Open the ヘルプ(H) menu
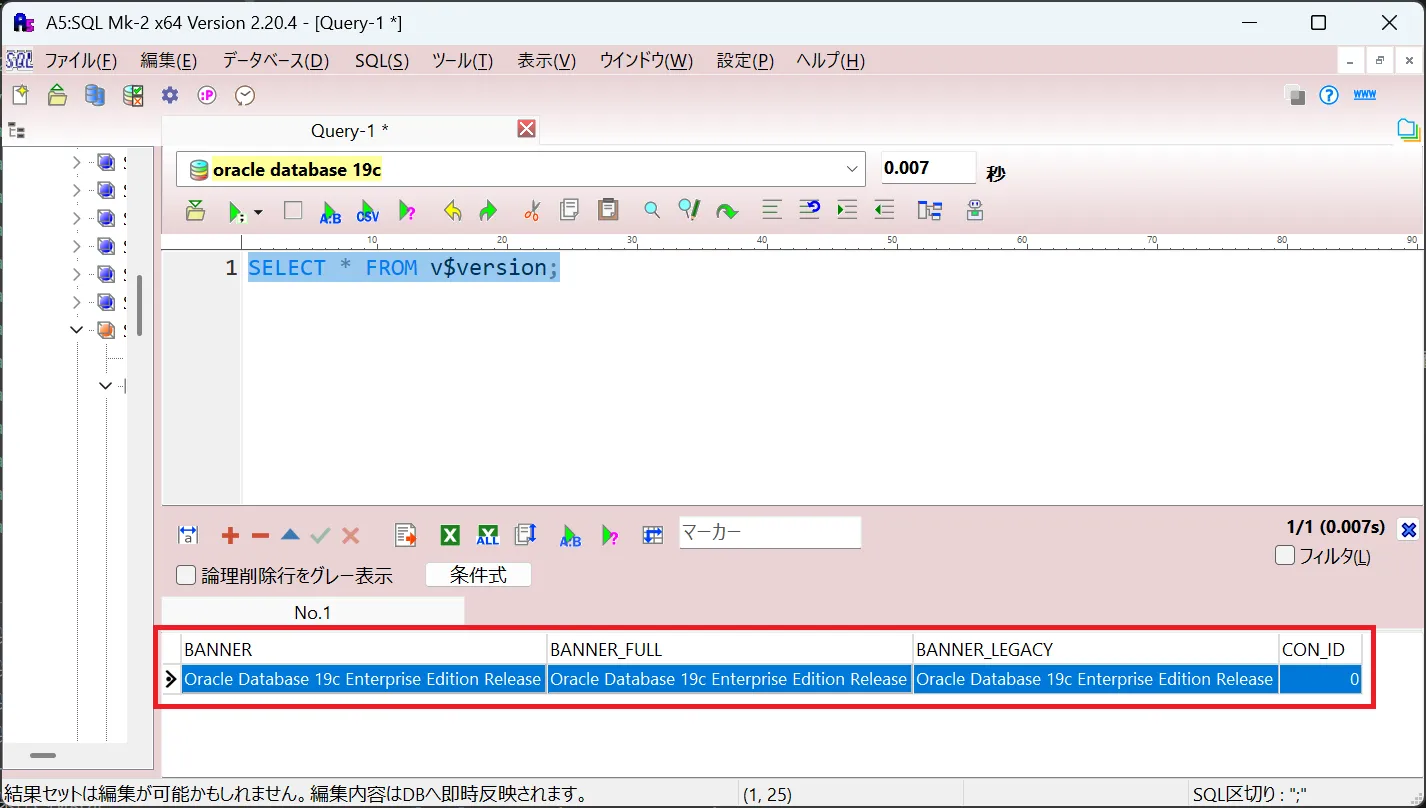 pos(830,60)
